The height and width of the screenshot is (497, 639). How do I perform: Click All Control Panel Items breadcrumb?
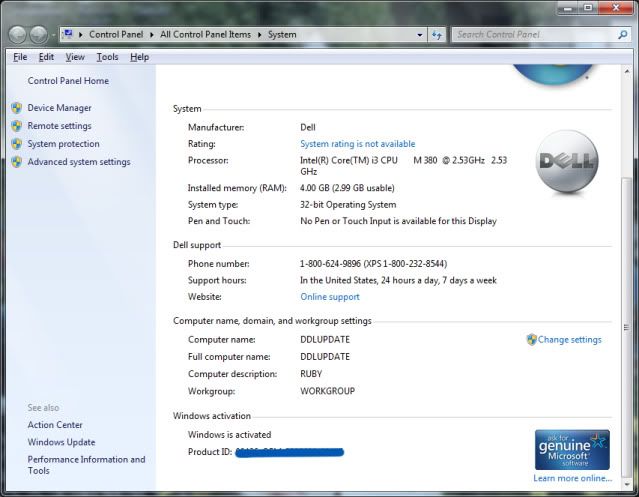click(205, 35)
